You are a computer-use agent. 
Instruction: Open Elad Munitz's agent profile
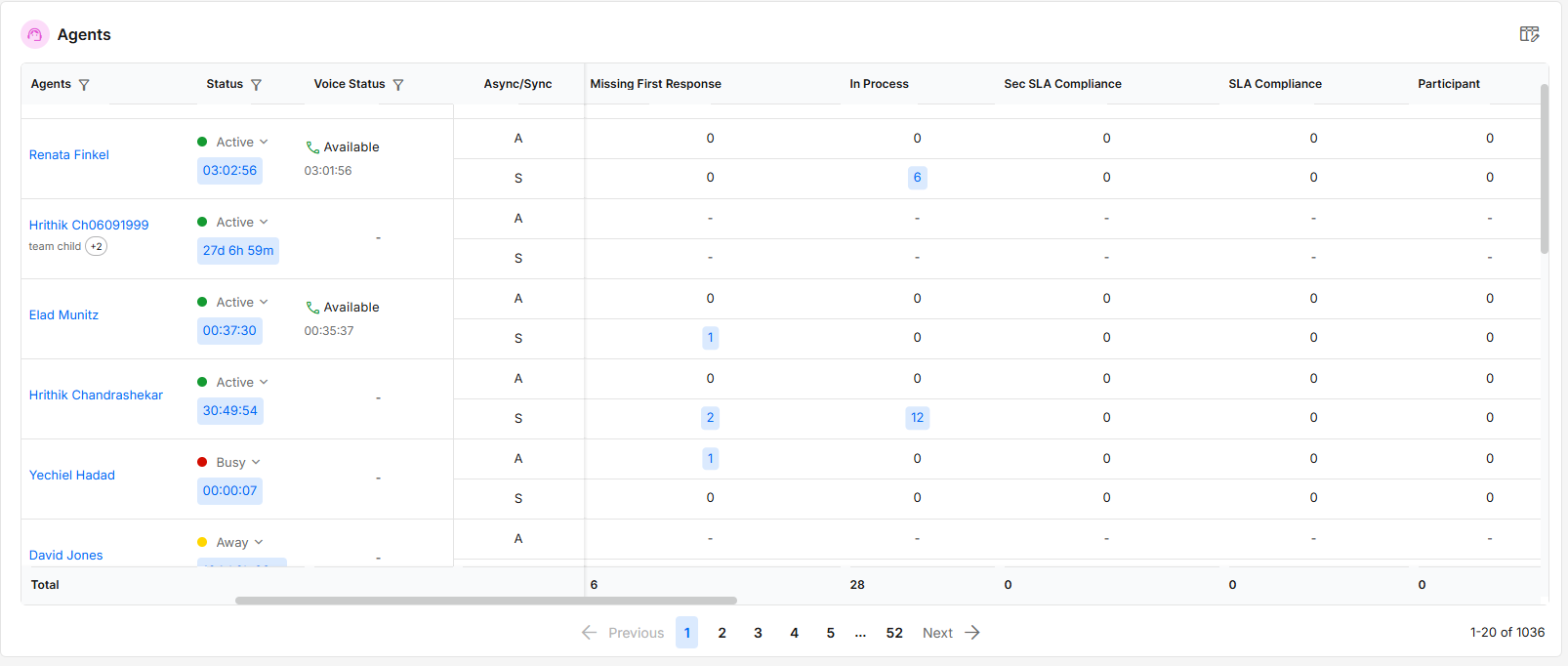63,315
